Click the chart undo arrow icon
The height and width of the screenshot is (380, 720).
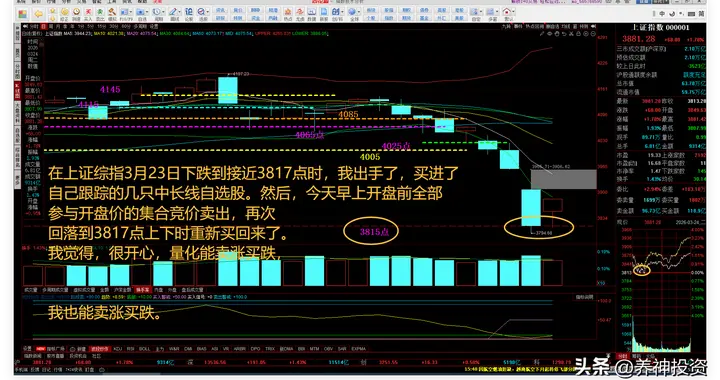click(564, 34)
